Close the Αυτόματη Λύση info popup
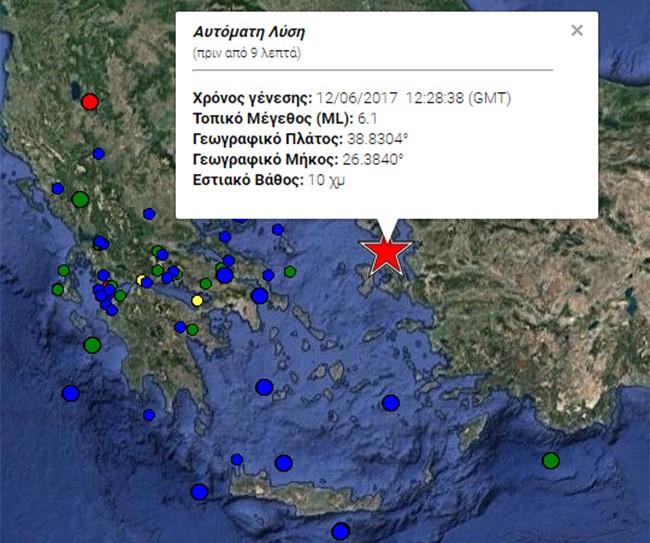Viewport: 650px width, 543px height. coord(576,30)
